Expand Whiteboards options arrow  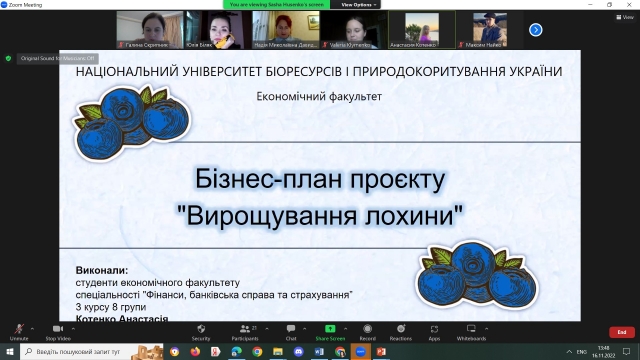coord(487,329)
